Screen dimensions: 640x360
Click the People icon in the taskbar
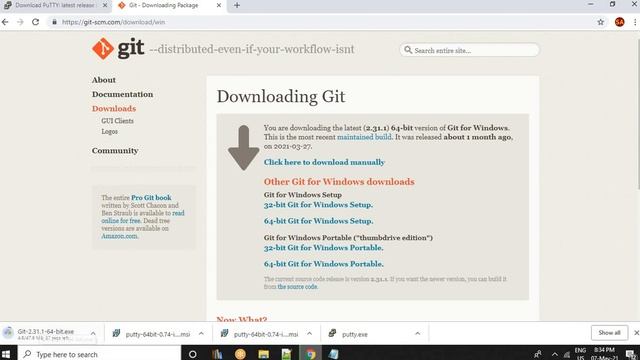point(538,354)
